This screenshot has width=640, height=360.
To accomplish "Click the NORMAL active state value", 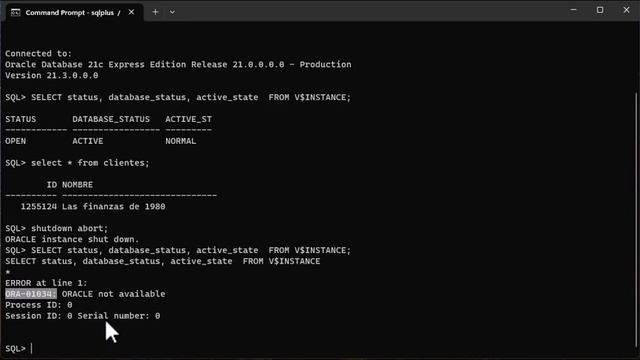I will pos(181,141).
